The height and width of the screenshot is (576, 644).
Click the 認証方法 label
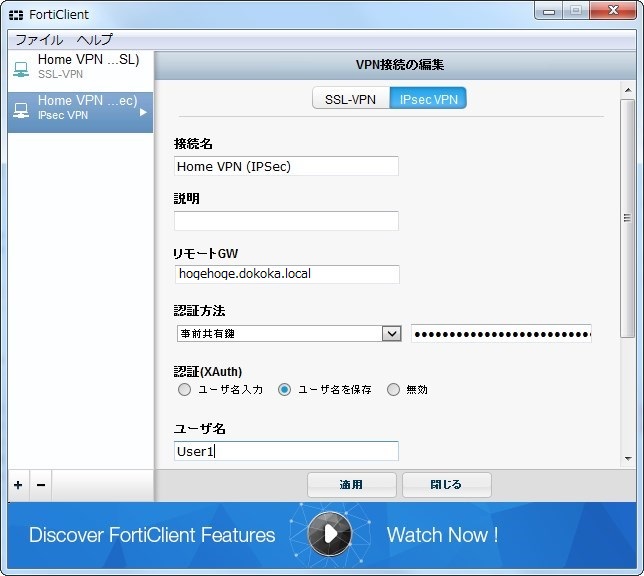click(199, 310)
